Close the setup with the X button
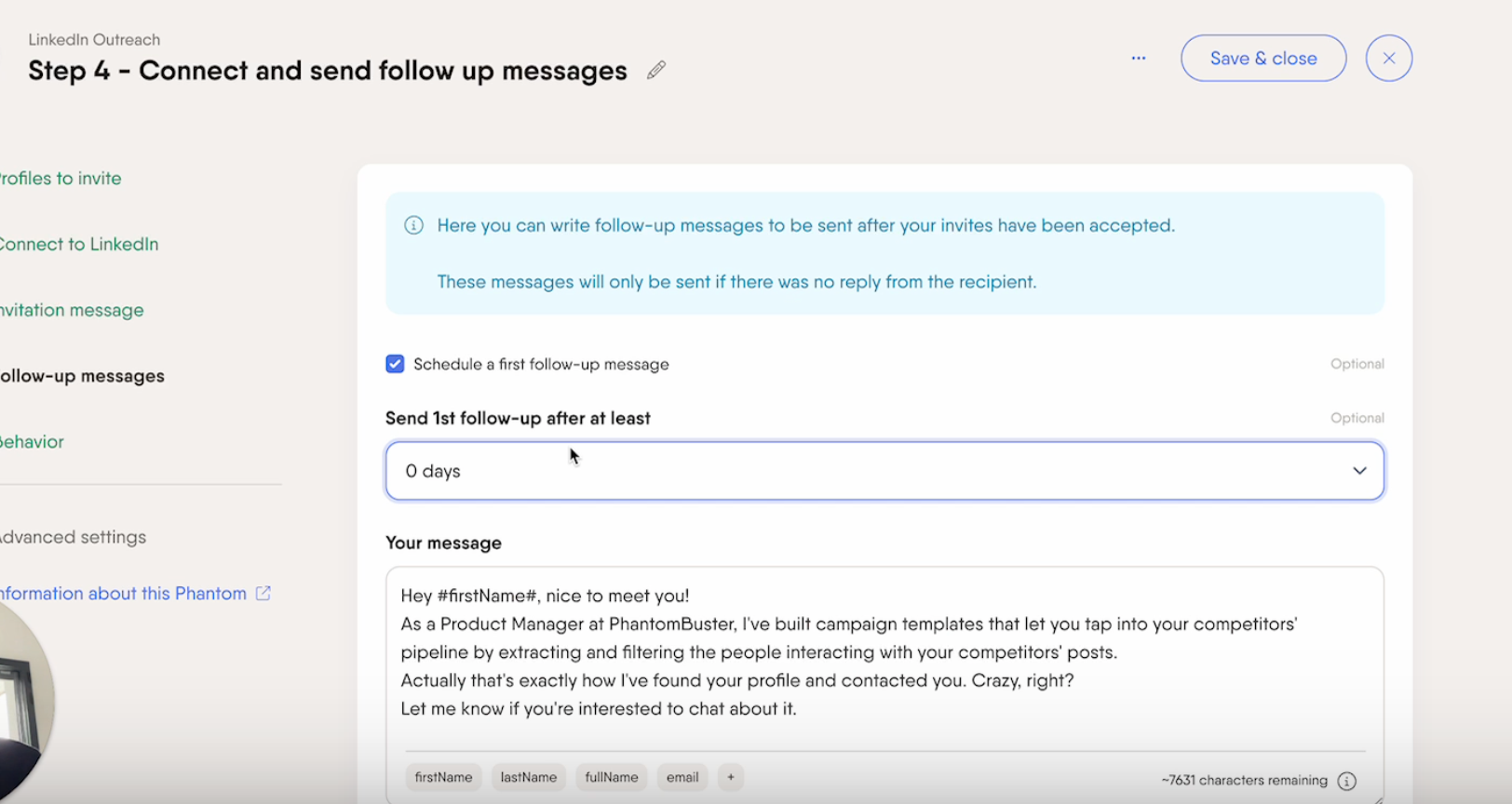Viewport: 1512px width, 804px height. (x=1389, y=58)
